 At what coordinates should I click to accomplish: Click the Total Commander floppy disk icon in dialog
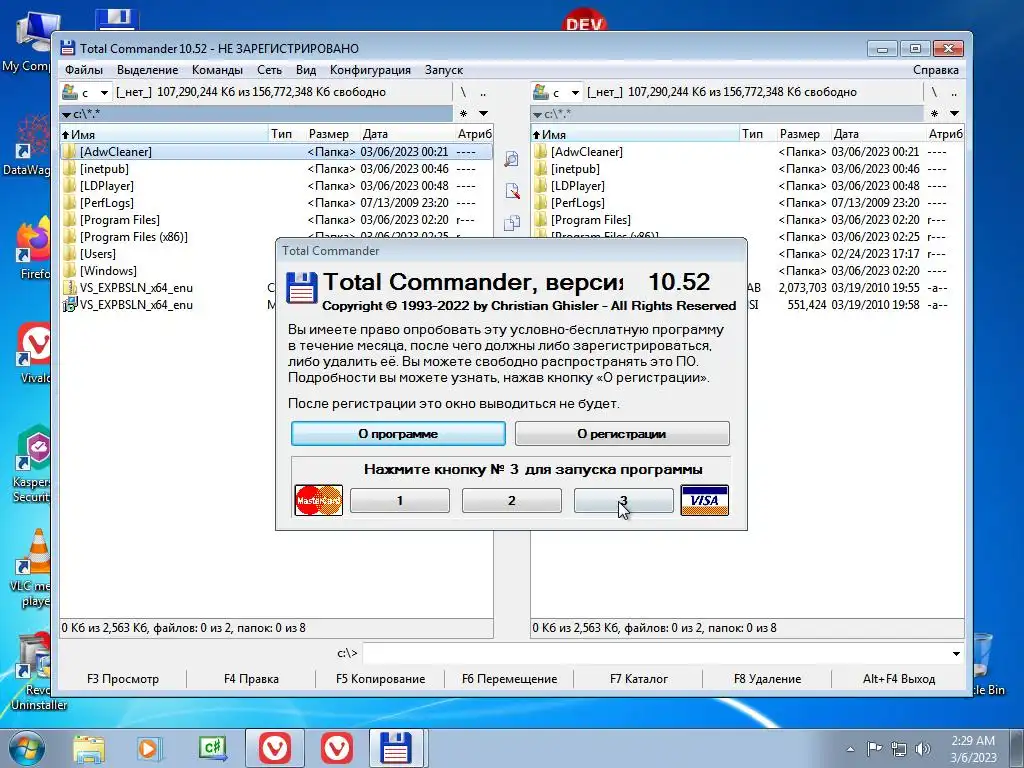(301, 288)
